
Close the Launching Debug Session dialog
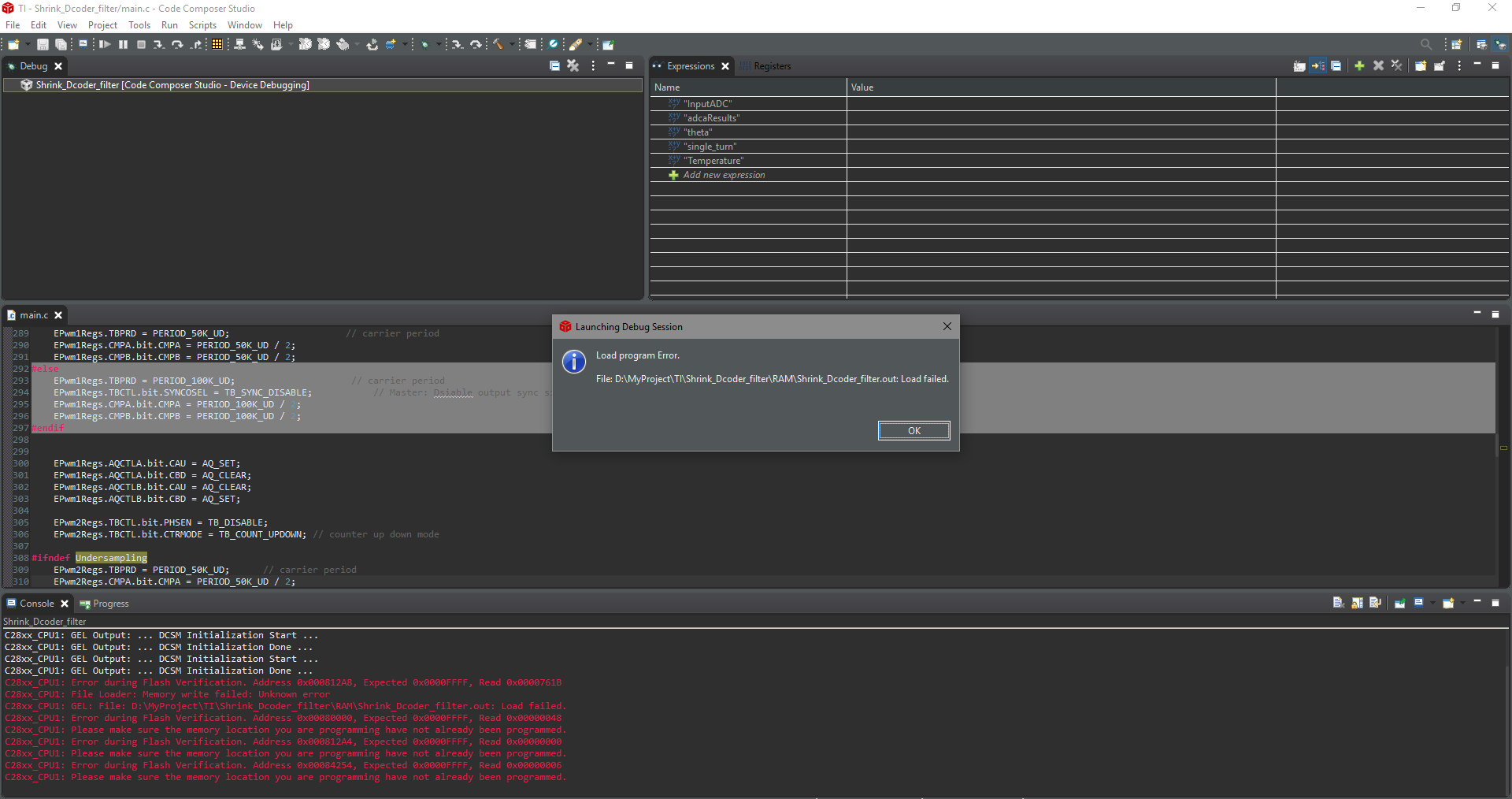pyautogui.click(x=947, y=326)
